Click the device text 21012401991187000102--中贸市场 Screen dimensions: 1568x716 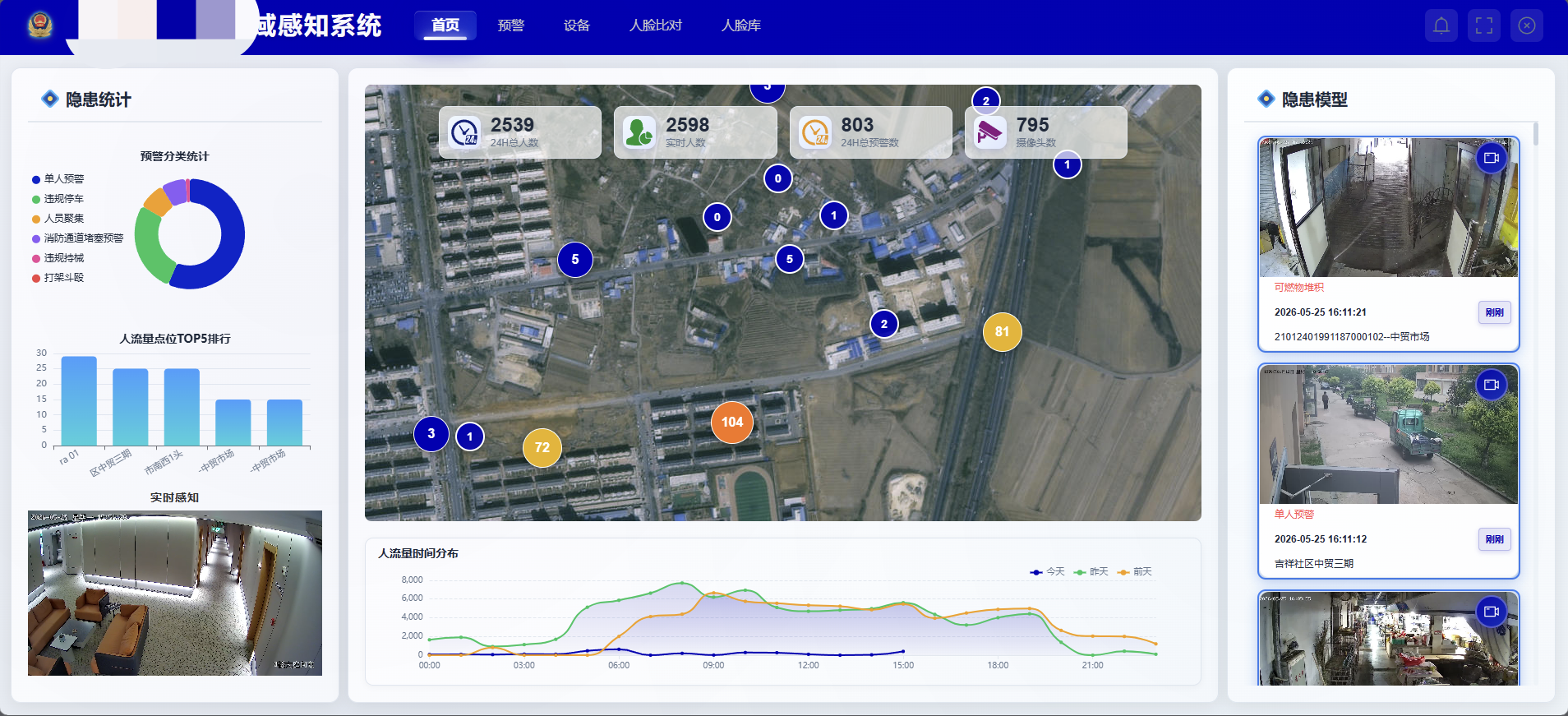[x=1352, y=337]
